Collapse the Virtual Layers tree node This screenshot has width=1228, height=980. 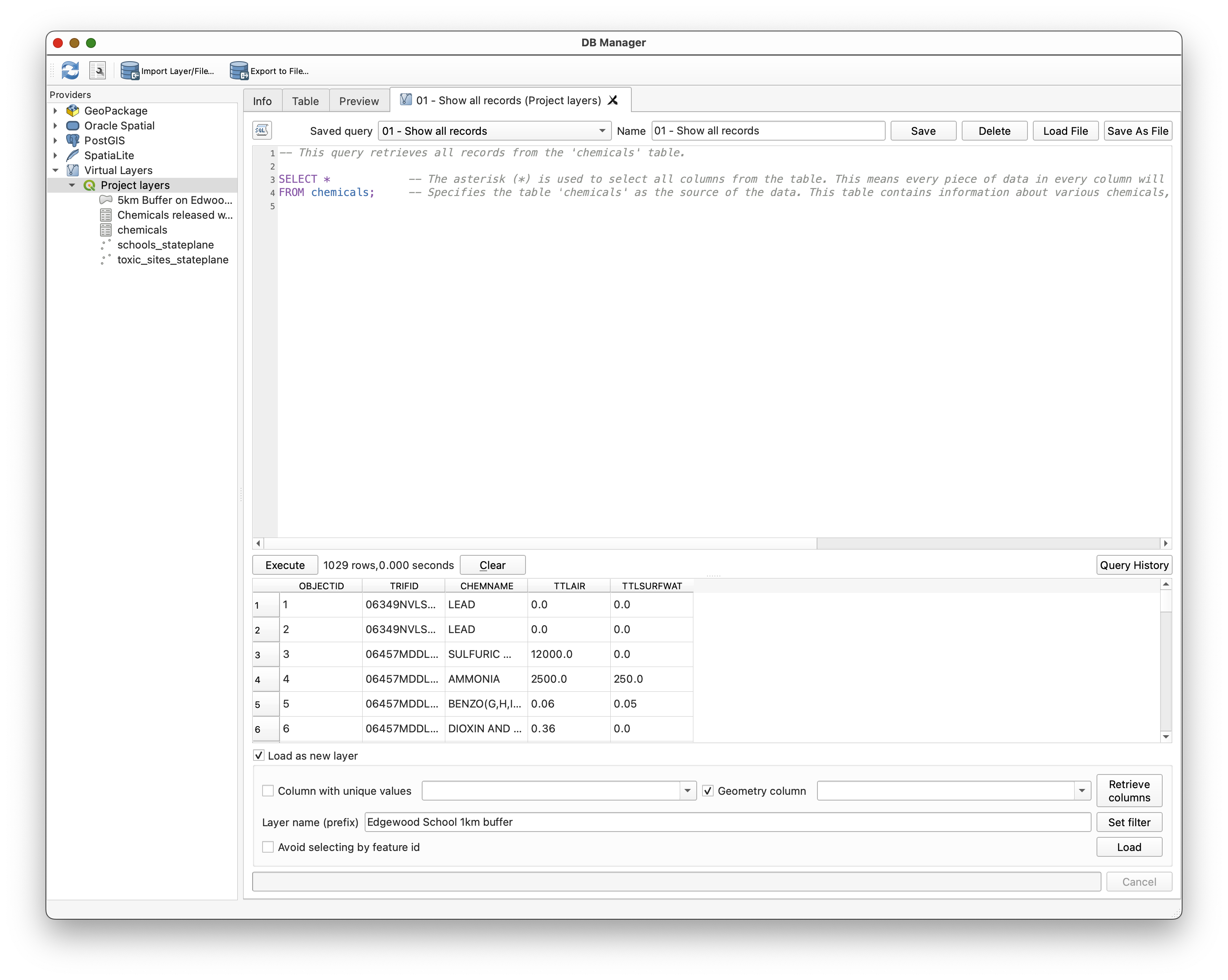tap(55, 170)
